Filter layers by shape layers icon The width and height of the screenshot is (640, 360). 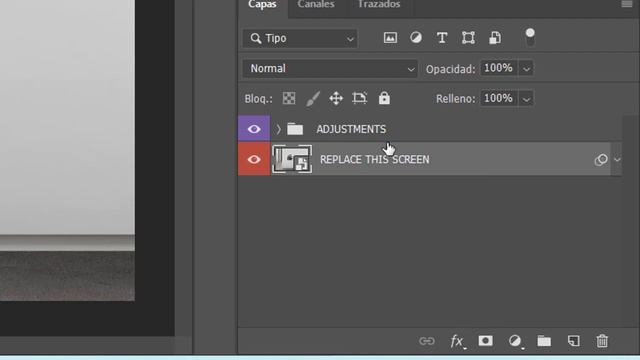click(x=468, y=38)
